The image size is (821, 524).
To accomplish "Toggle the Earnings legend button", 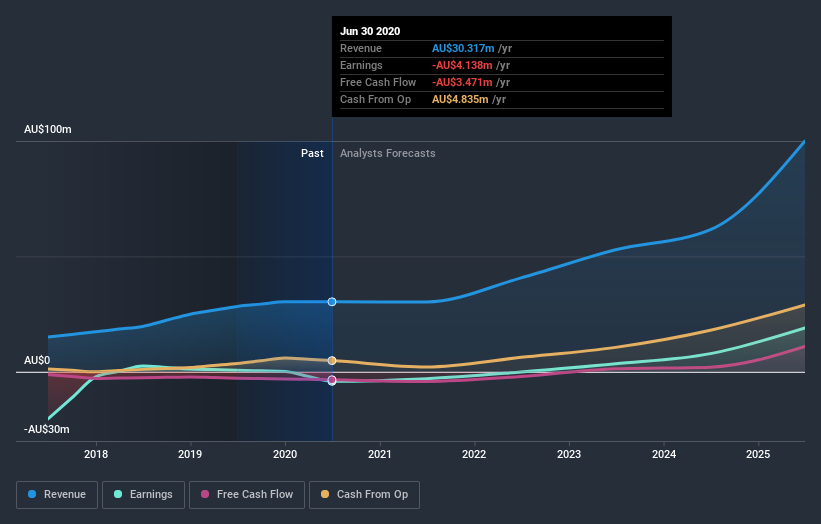I will coord(143,495).
